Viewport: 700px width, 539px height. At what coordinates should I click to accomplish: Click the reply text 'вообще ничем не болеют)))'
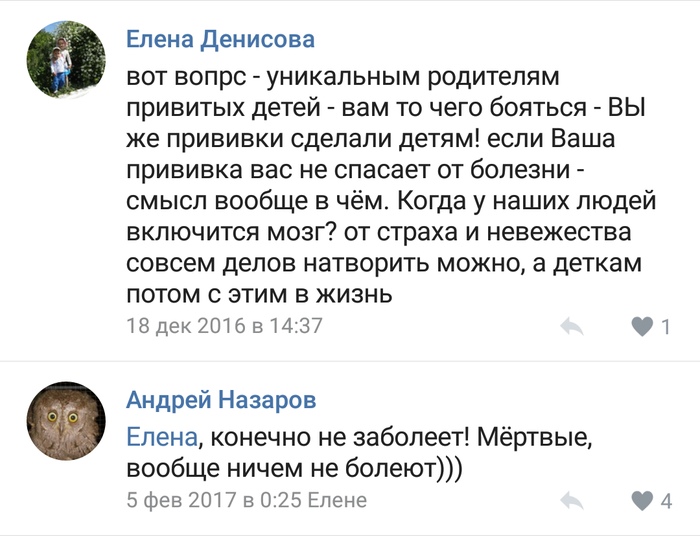click(295, 468)
